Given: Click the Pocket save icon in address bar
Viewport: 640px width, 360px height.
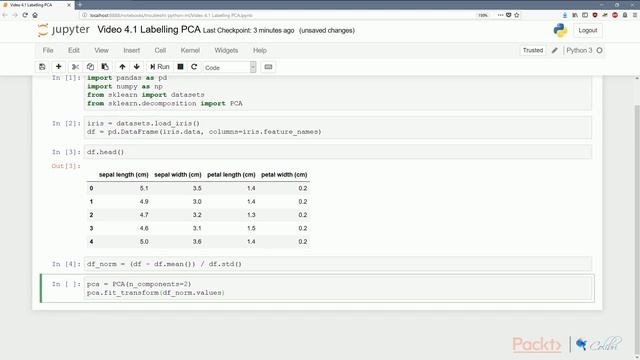Looking at the screenshot, I should click(509, 15).
